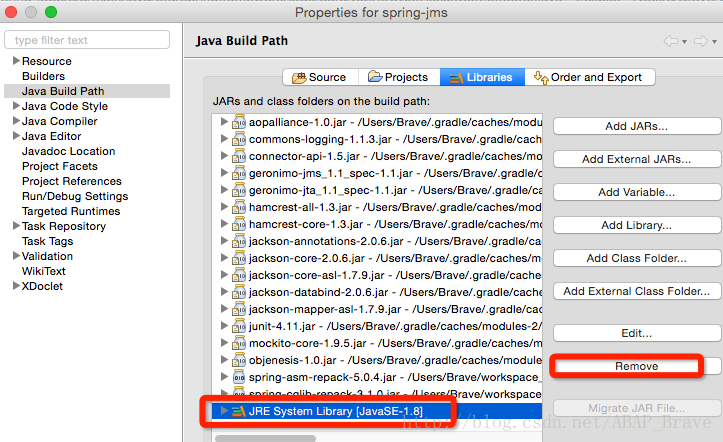Viewport: 723px width, 442px height.
Task: Click the jar icon of jackson-databind-2.0.6.jar
Action: pyautogui.click(x=238, y=292)
